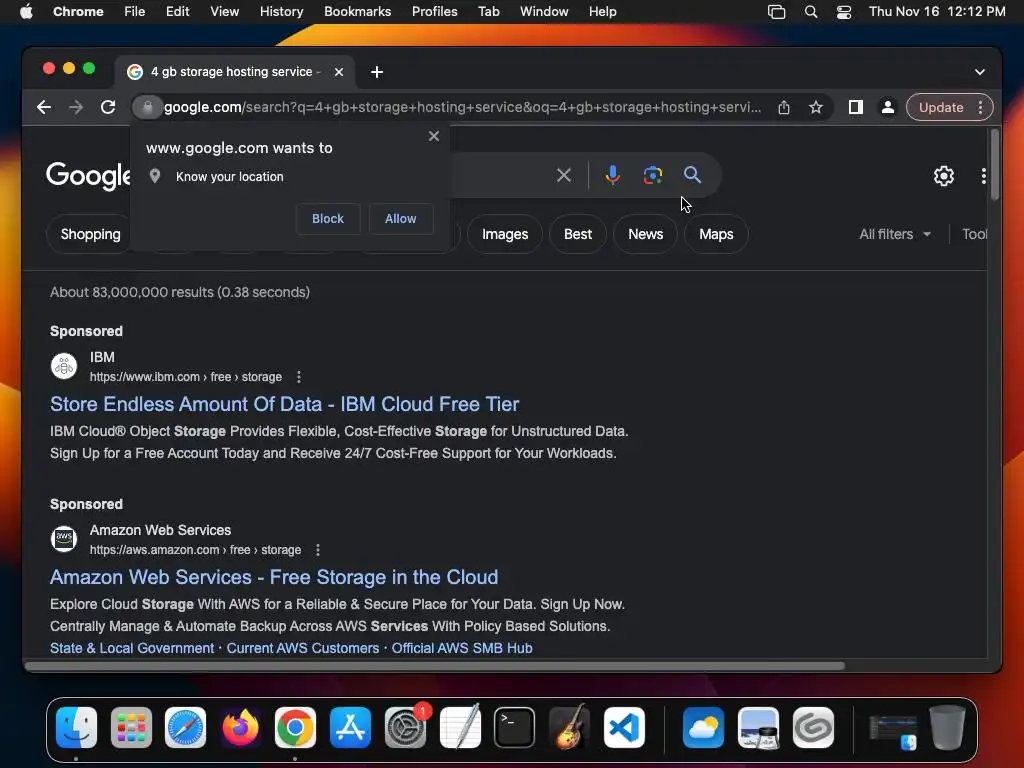The height and width of the screenshot is (768, 1024).
Task: Click the vertical page scrollbar thumb
Action: click(x=994, y=165)
